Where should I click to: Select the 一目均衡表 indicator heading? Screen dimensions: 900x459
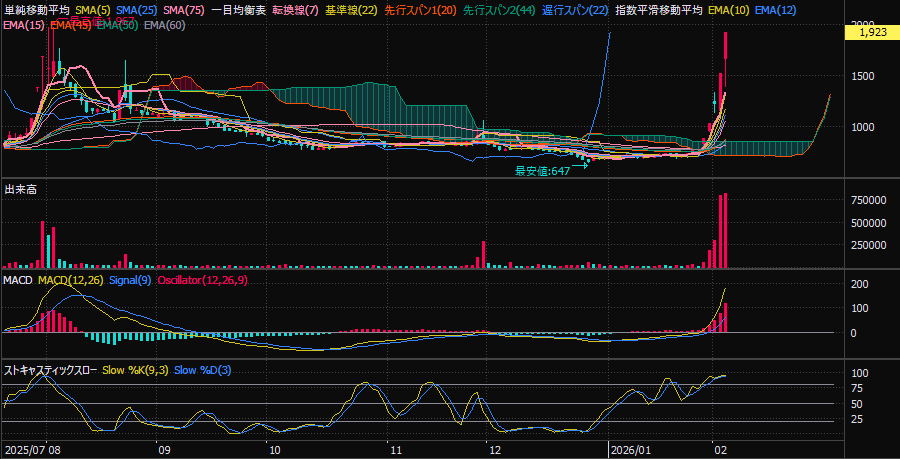pyautogui.click(x=239, y=10)
